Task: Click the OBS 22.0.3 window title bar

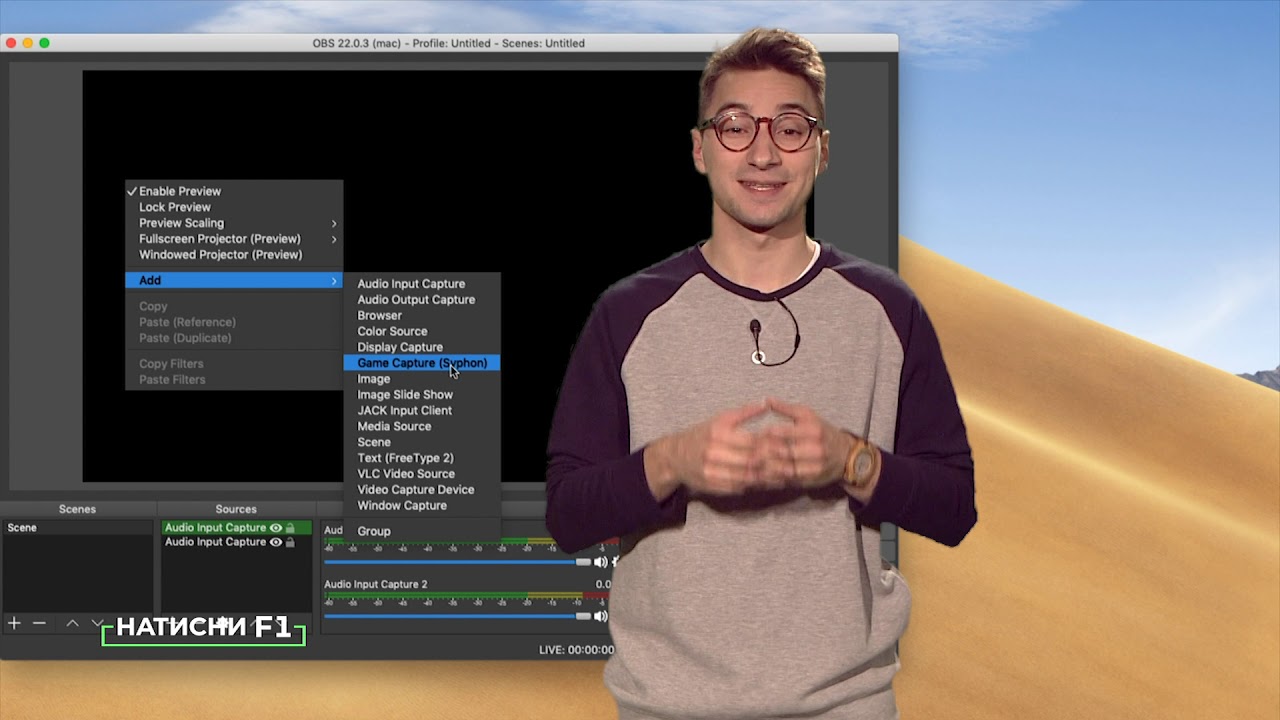Action: (449, 43)
